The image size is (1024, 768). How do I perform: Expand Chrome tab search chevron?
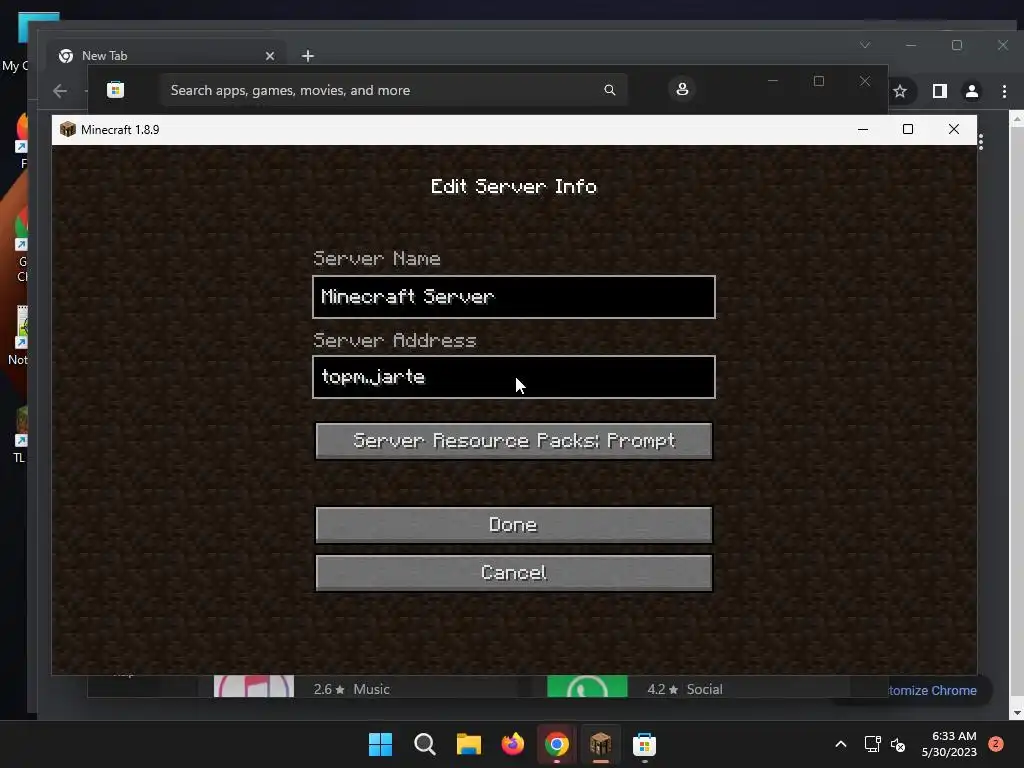[x=865, y=45]
